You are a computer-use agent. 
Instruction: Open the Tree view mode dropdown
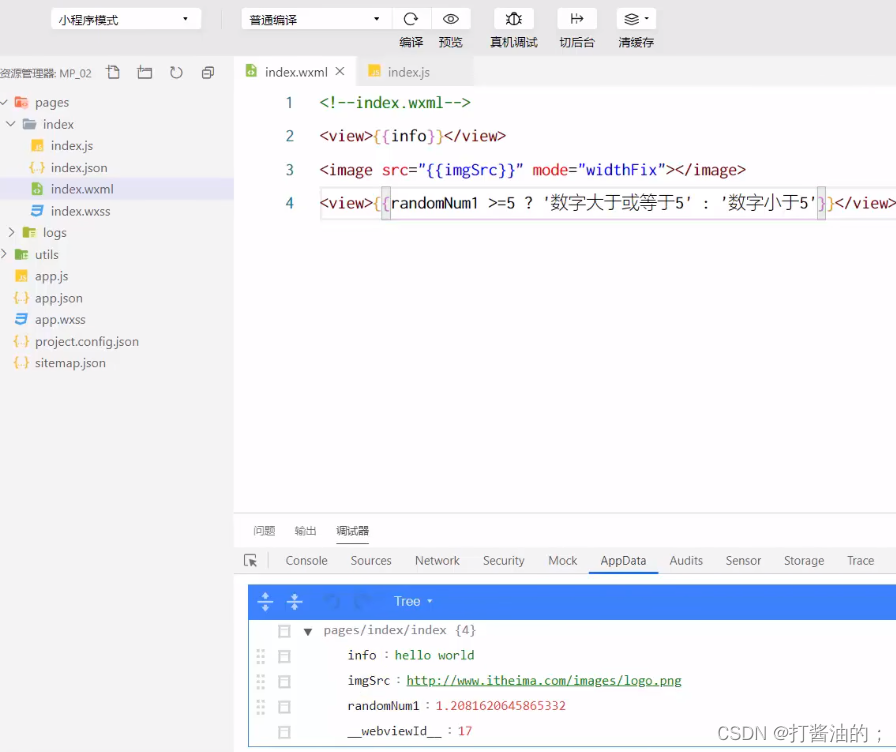413,601
